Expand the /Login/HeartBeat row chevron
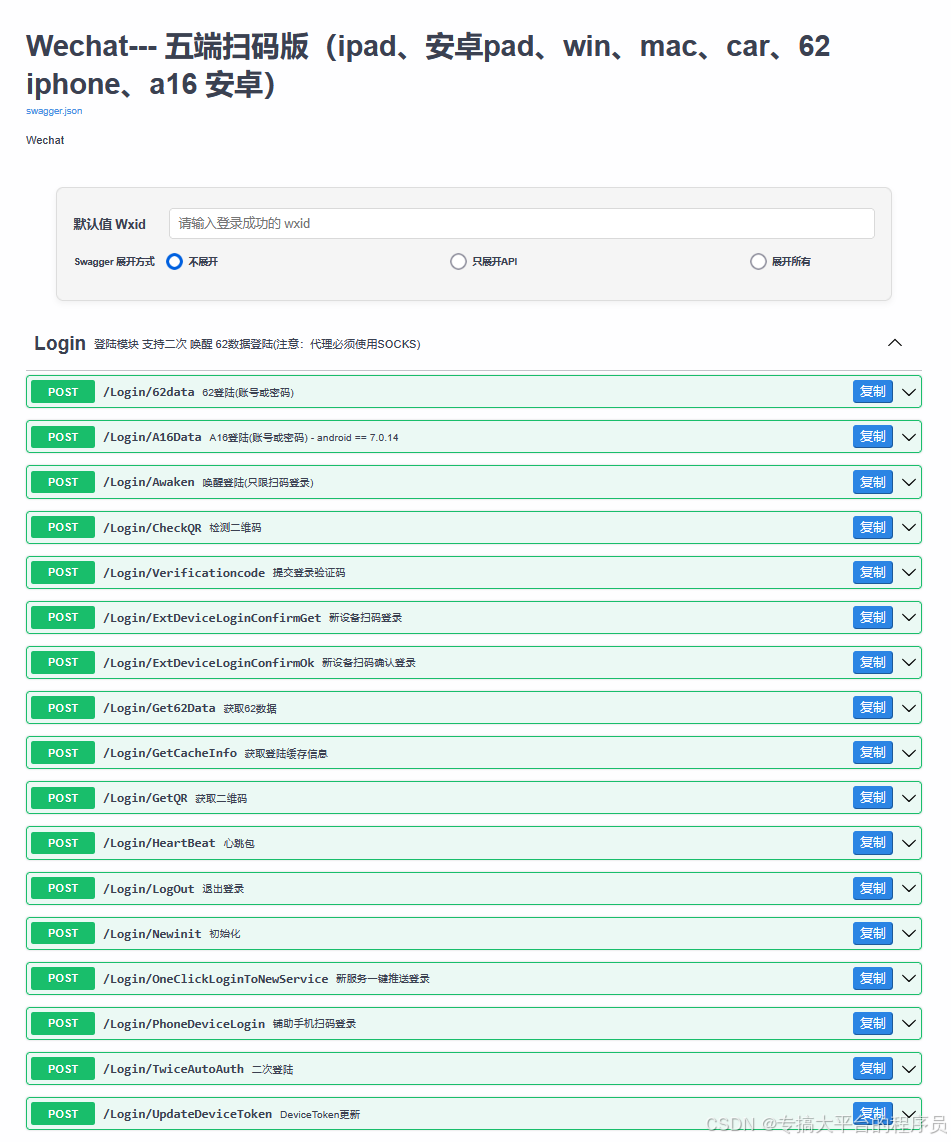Viewport: 951px width, 1142px height. (x=909, y=843)
